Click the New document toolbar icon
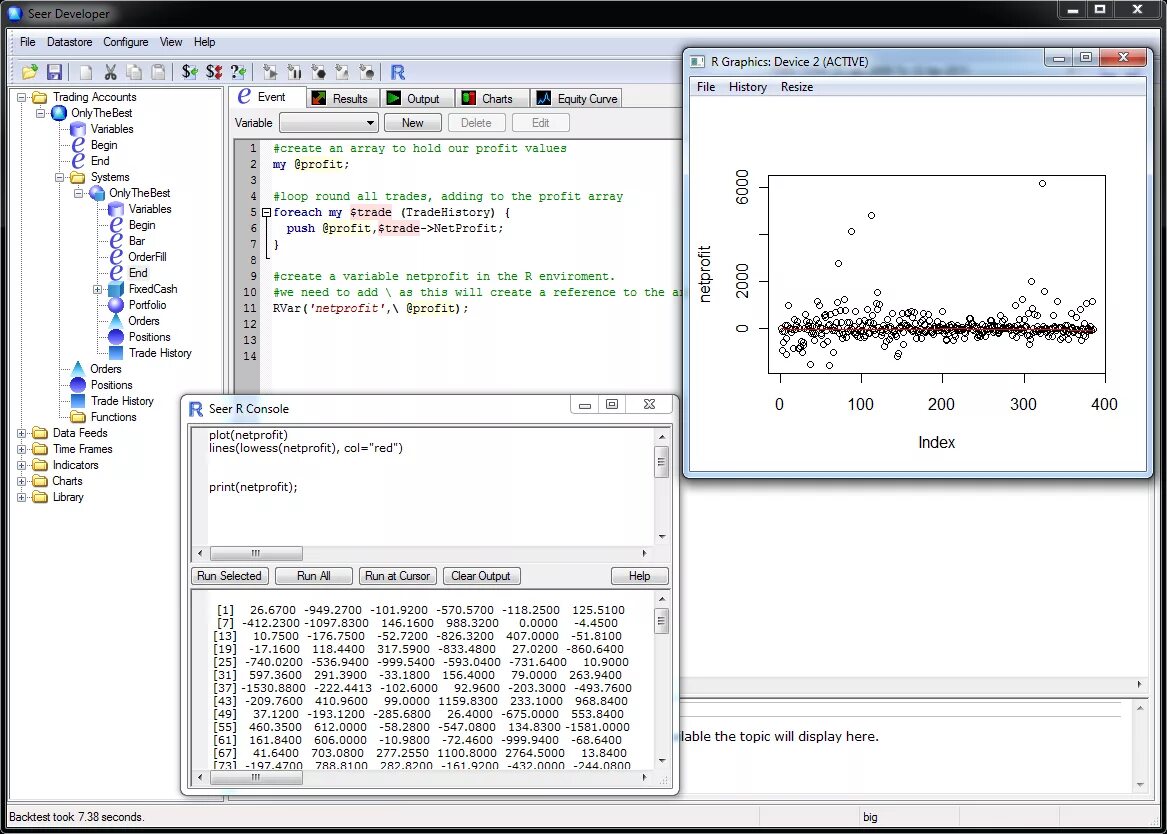Screen dimensions: 1167x834 pyautogui.click(x=86, y=71)
